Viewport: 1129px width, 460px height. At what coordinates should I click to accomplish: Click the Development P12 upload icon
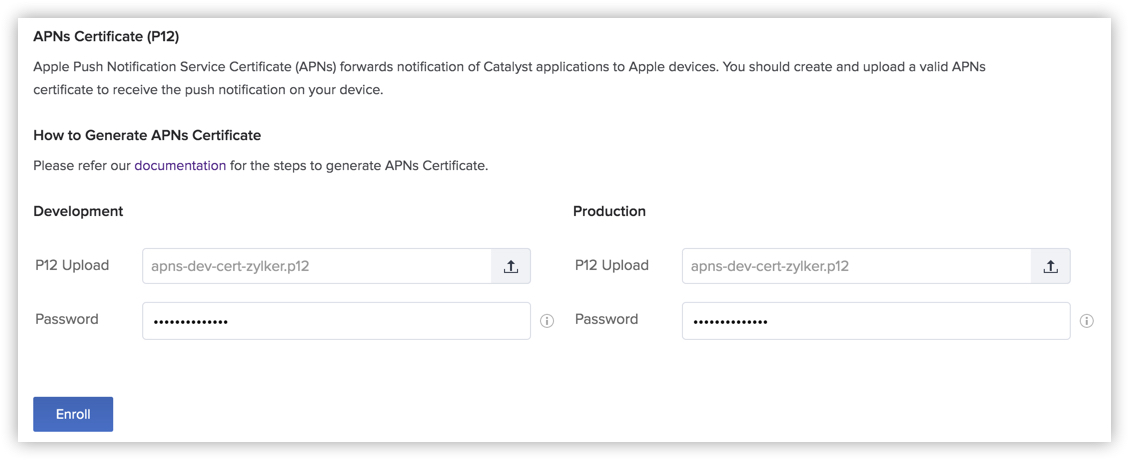[510, 266]
